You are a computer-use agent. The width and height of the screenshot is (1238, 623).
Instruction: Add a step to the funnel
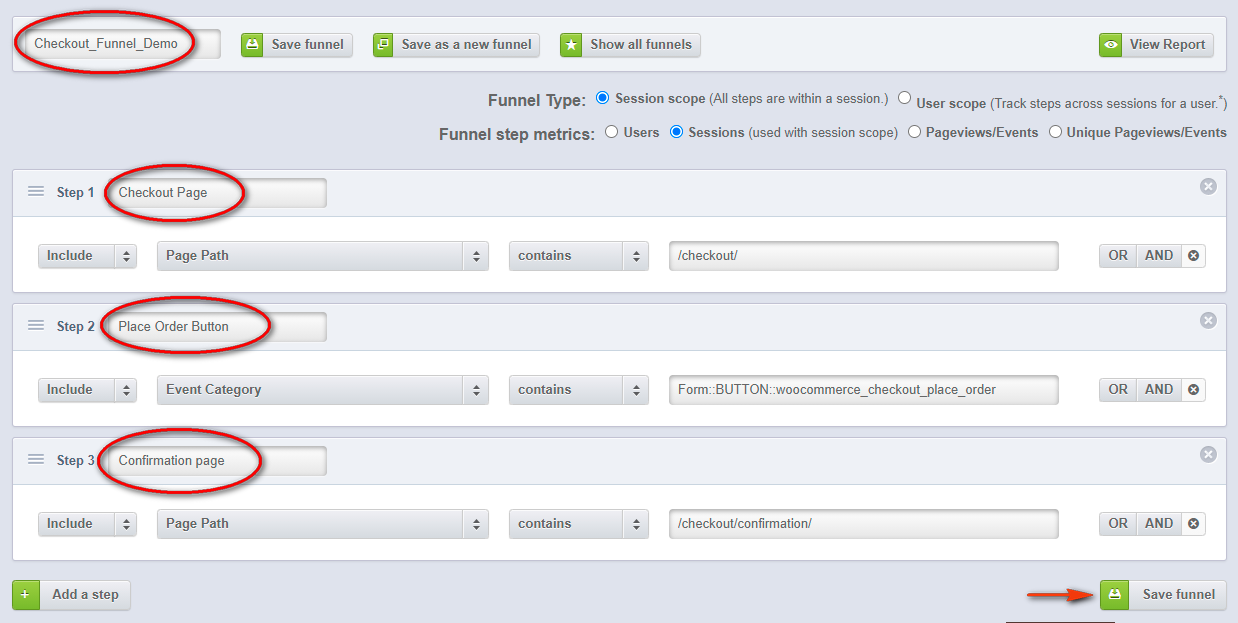coord(71,594)
